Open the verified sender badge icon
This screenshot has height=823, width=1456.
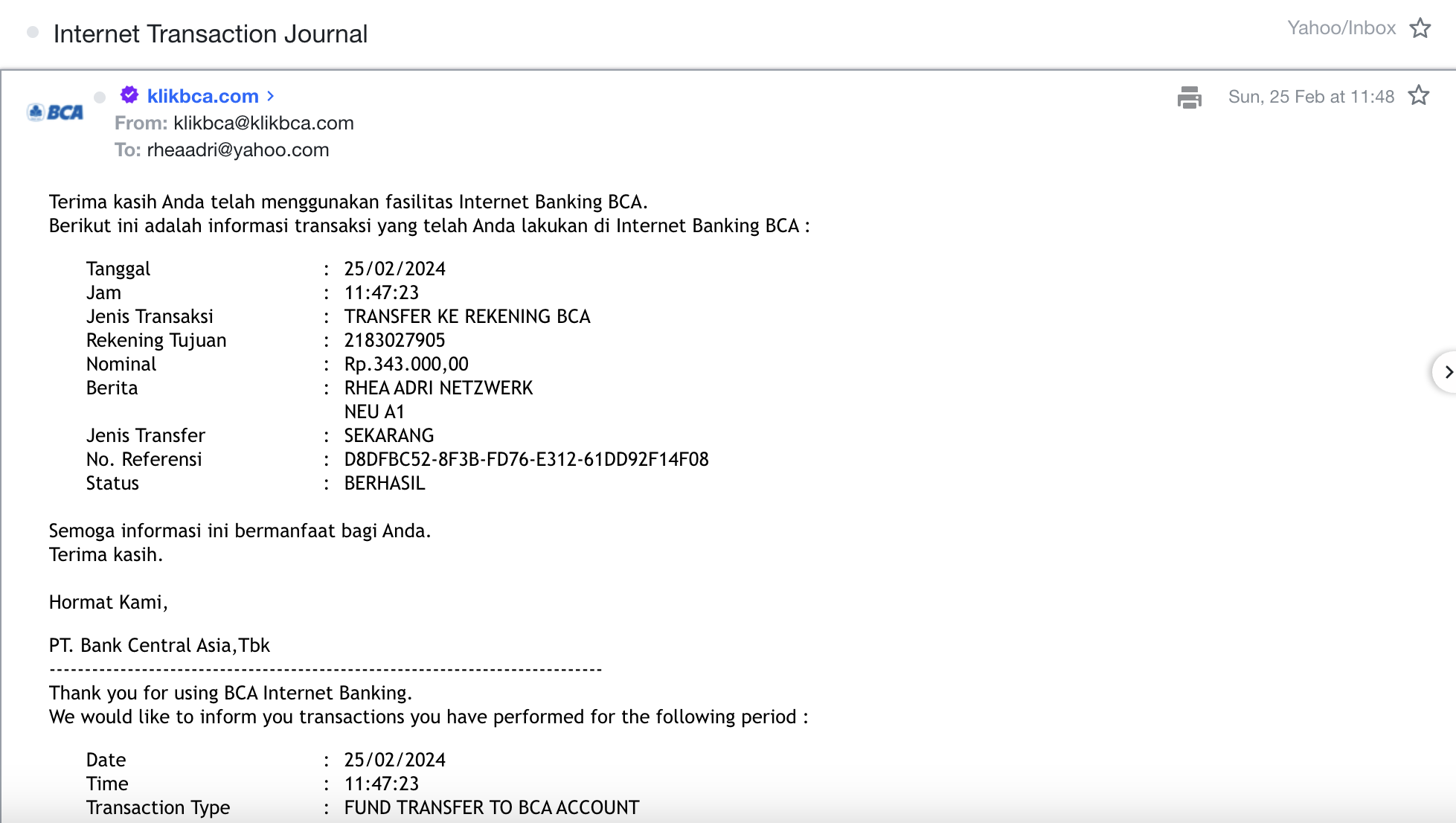point(129,95)
